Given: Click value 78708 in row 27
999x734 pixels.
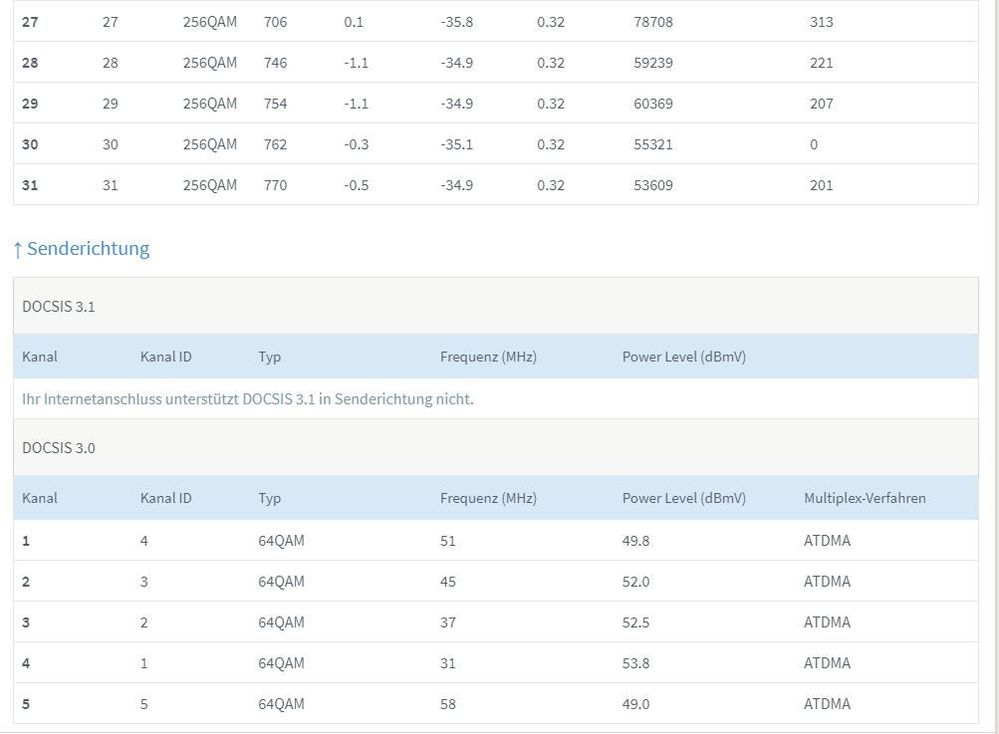Looking at the screenshot, I should tap(653, 22).
